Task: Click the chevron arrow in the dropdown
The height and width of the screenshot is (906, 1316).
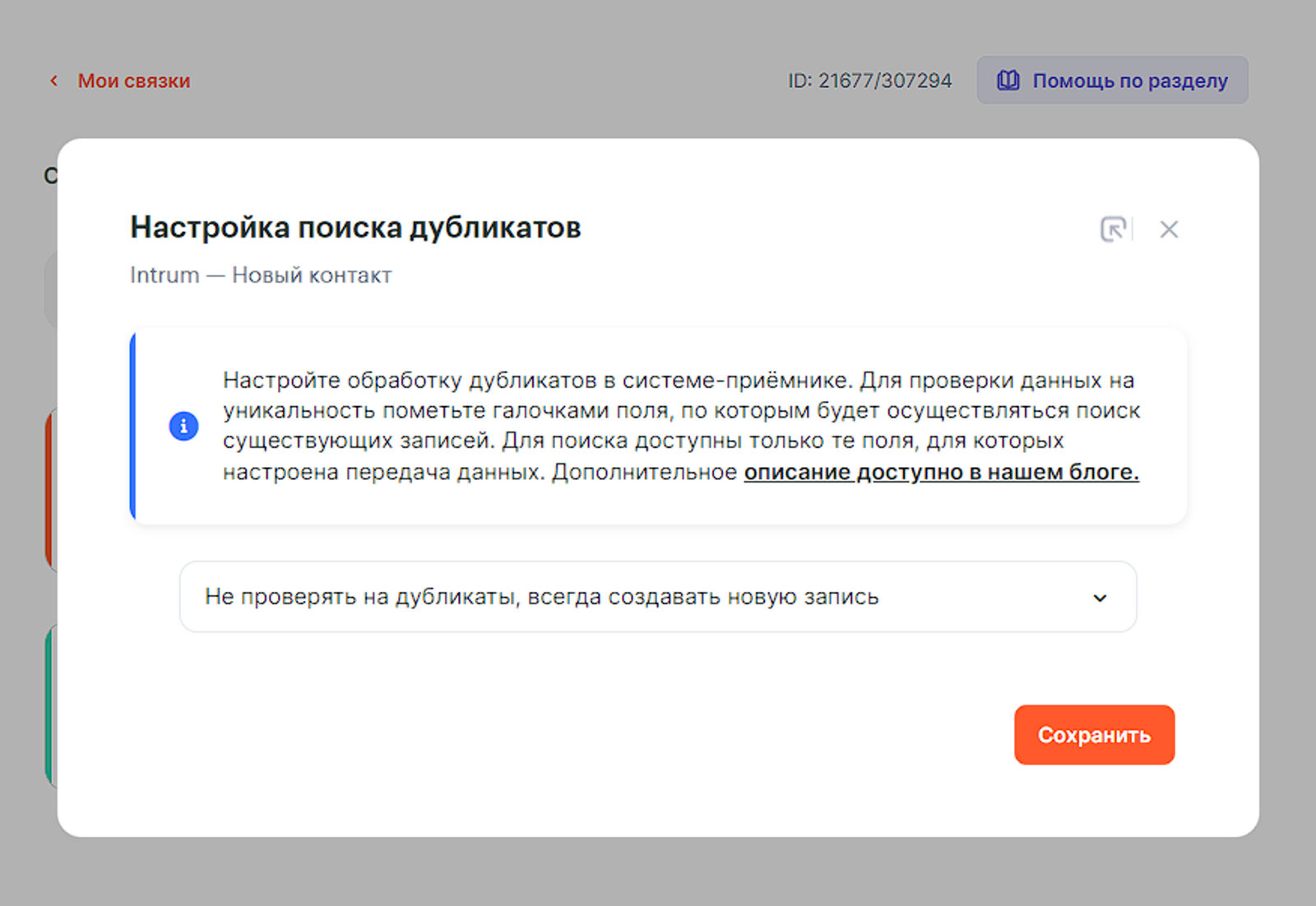Action: (1100, 598)
